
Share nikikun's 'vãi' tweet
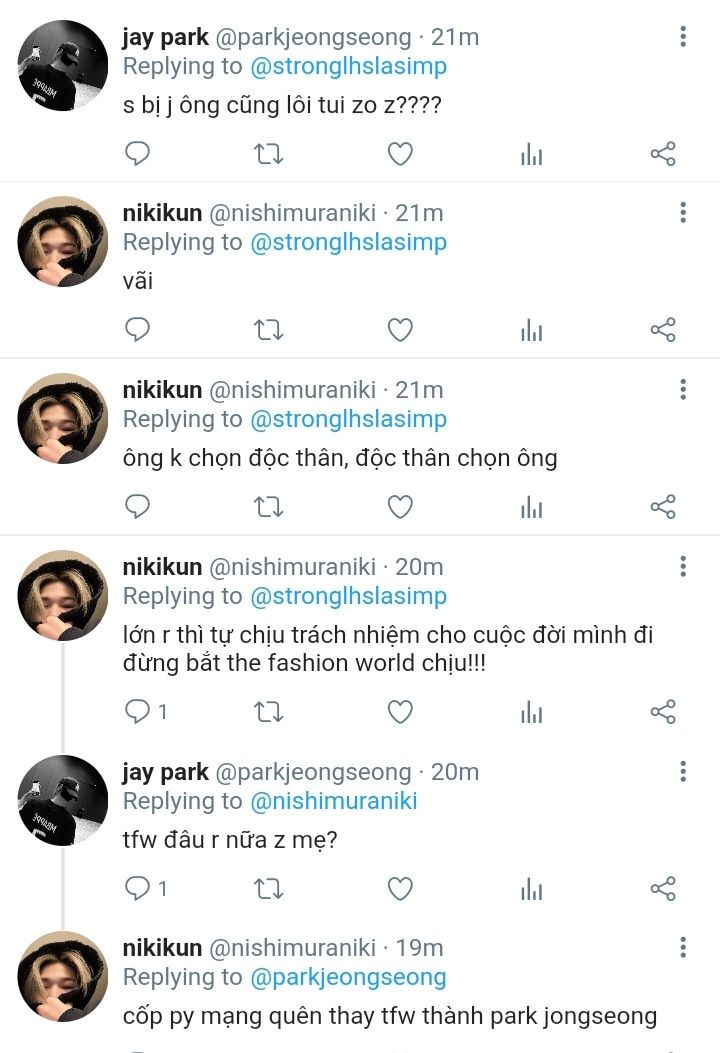pyautogui.click(x=663, y=330)
